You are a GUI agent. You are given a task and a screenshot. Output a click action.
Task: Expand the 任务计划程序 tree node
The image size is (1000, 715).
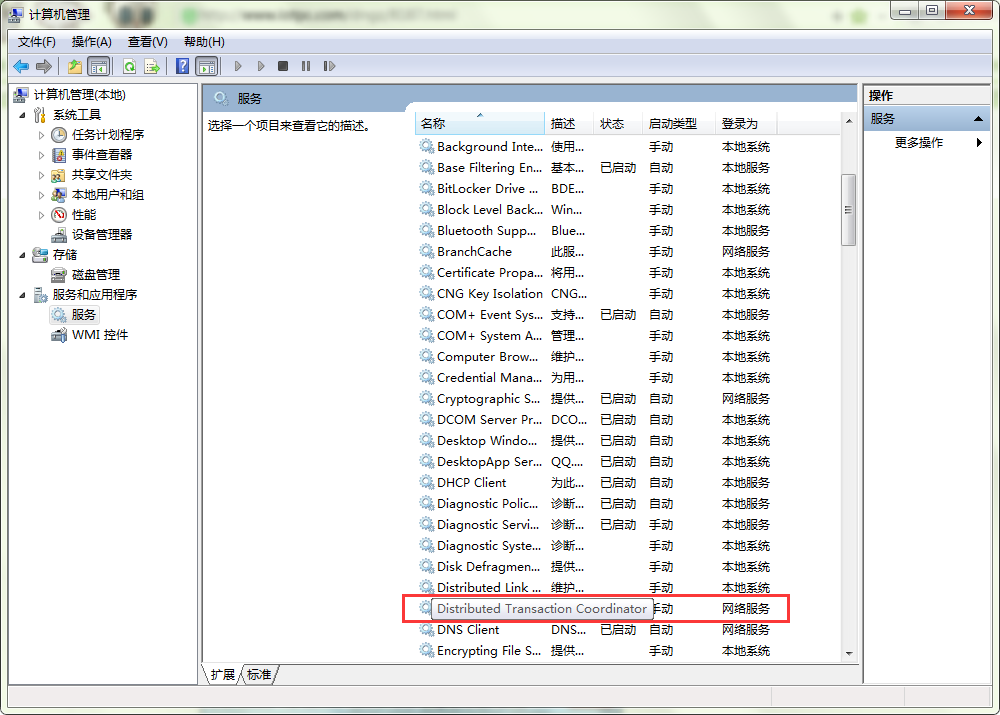click(x=41, y=135)
